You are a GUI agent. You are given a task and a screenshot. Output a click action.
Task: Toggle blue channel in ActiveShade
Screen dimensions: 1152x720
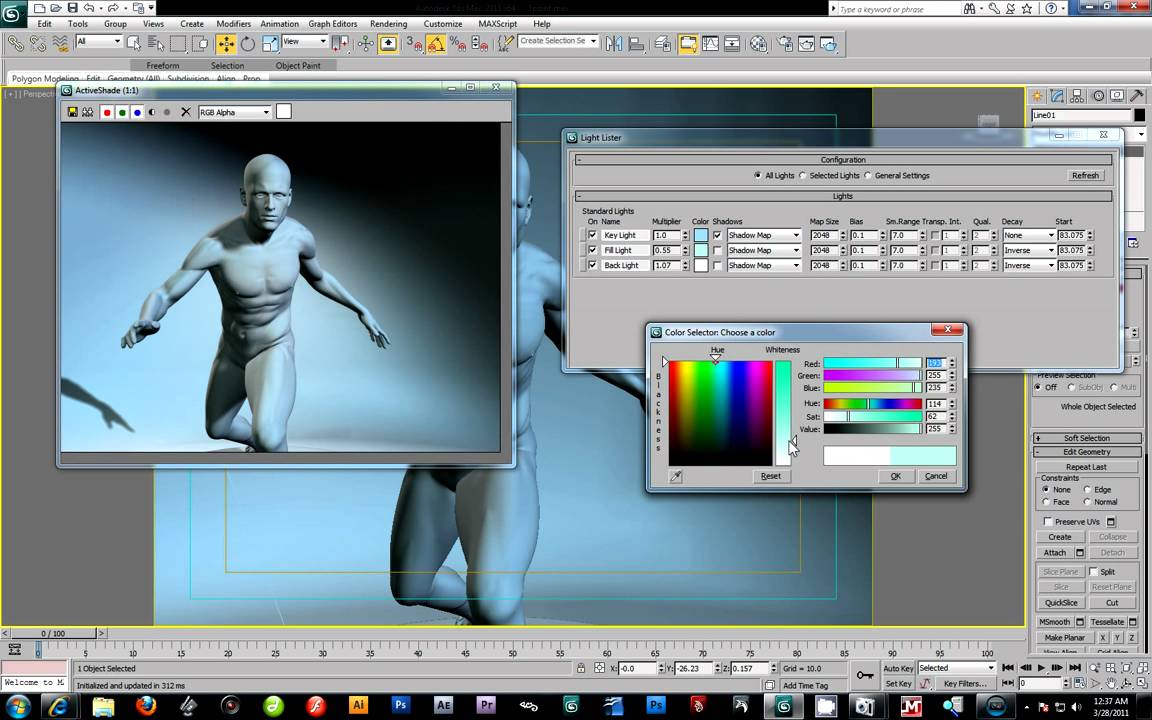coord(137,112)
